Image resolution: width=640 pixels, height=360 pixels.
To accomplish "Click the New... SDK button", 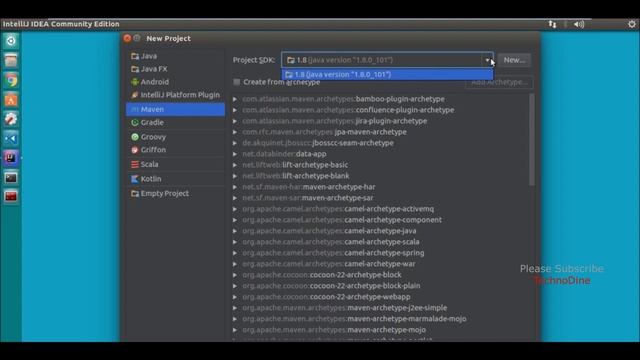I will click(514, 60).
